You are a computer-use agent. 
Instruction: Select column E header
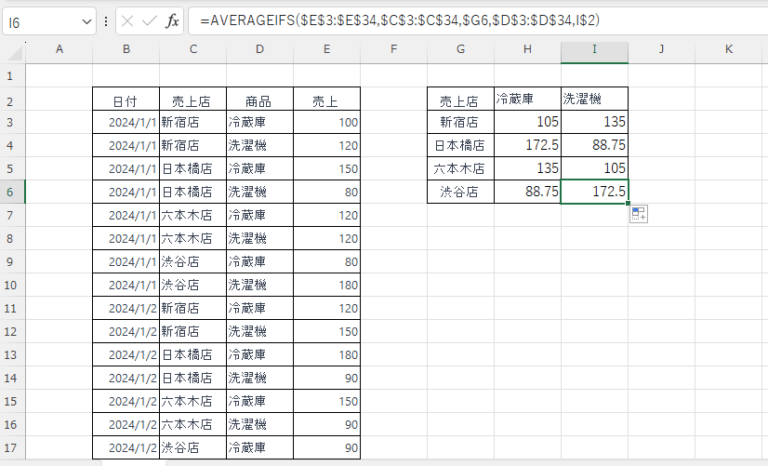tap(326, 49)
